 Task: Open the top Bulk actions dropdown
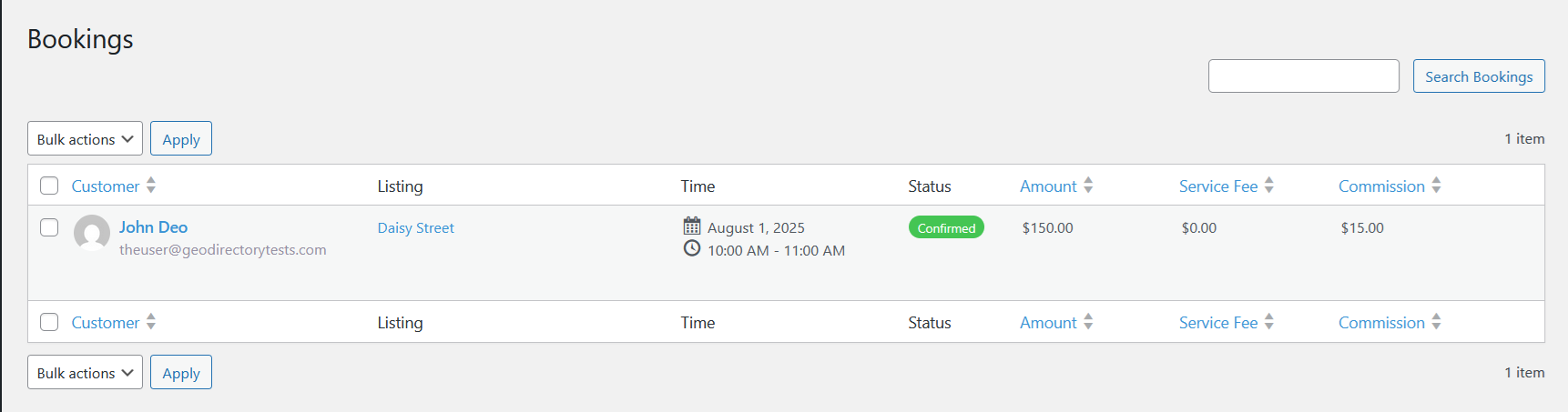(85, 139)
